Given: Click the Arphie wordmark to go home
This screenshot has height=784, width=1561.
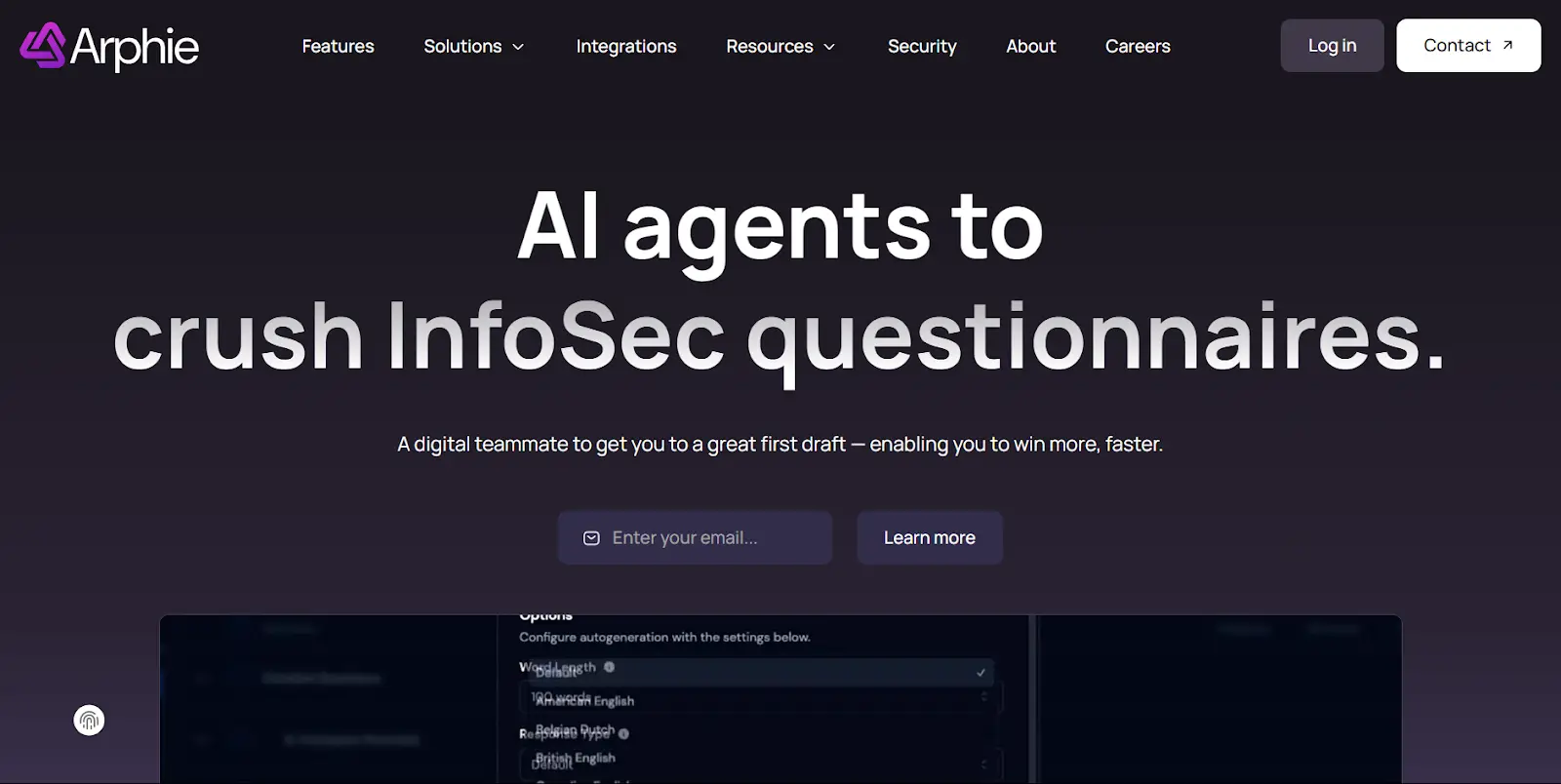Looking at the screenshot, I should pyautogui.click(x=135, y=47).
